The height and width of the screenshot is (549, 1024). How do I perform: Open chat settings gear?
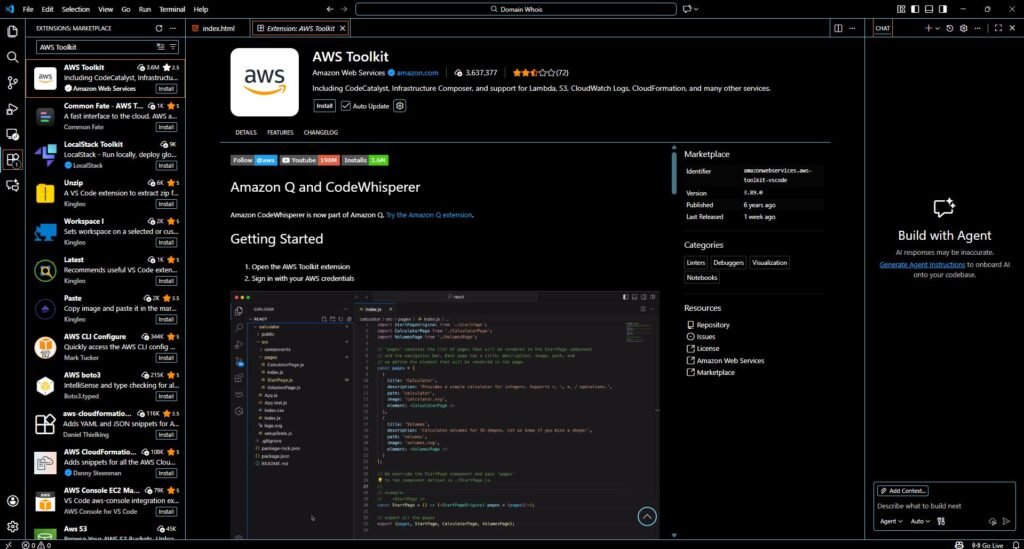coord(963,28)
